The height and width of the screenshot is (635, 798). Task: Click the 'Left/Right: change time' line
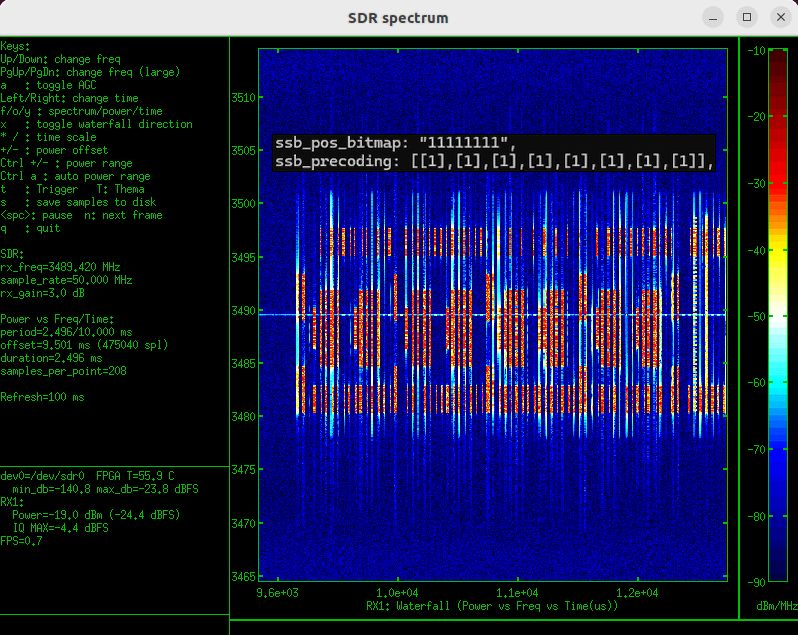pos(69,98)
